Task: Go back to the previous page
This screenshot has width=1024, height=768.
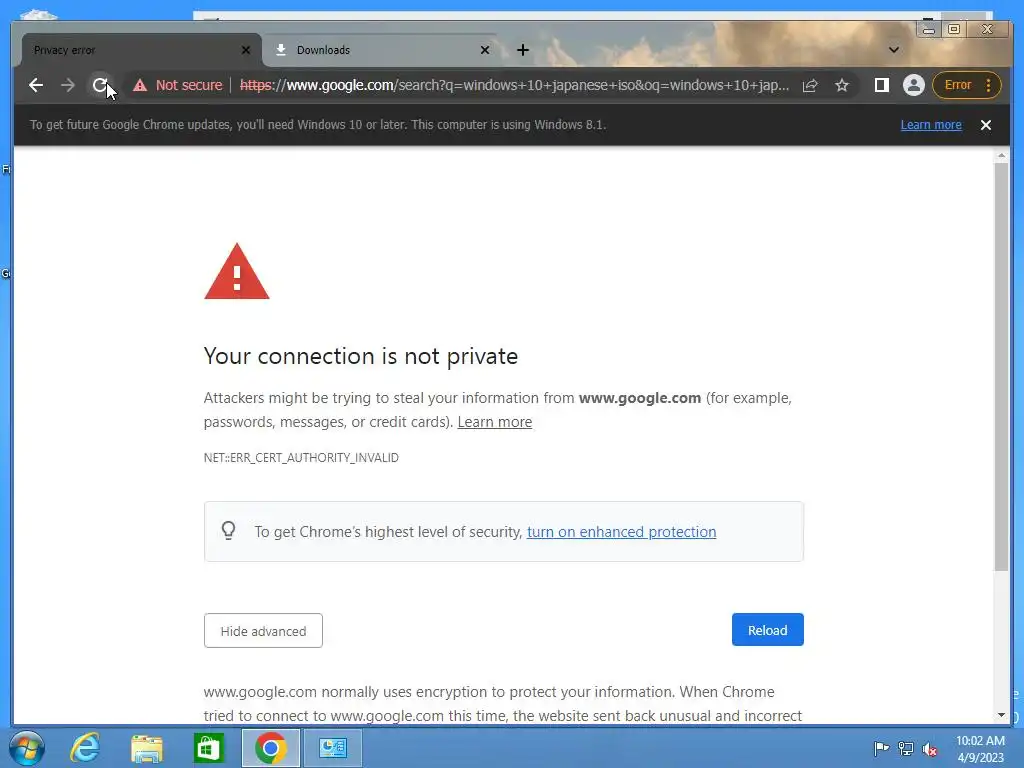Action: pyautogui.click(x=36, y=85)
